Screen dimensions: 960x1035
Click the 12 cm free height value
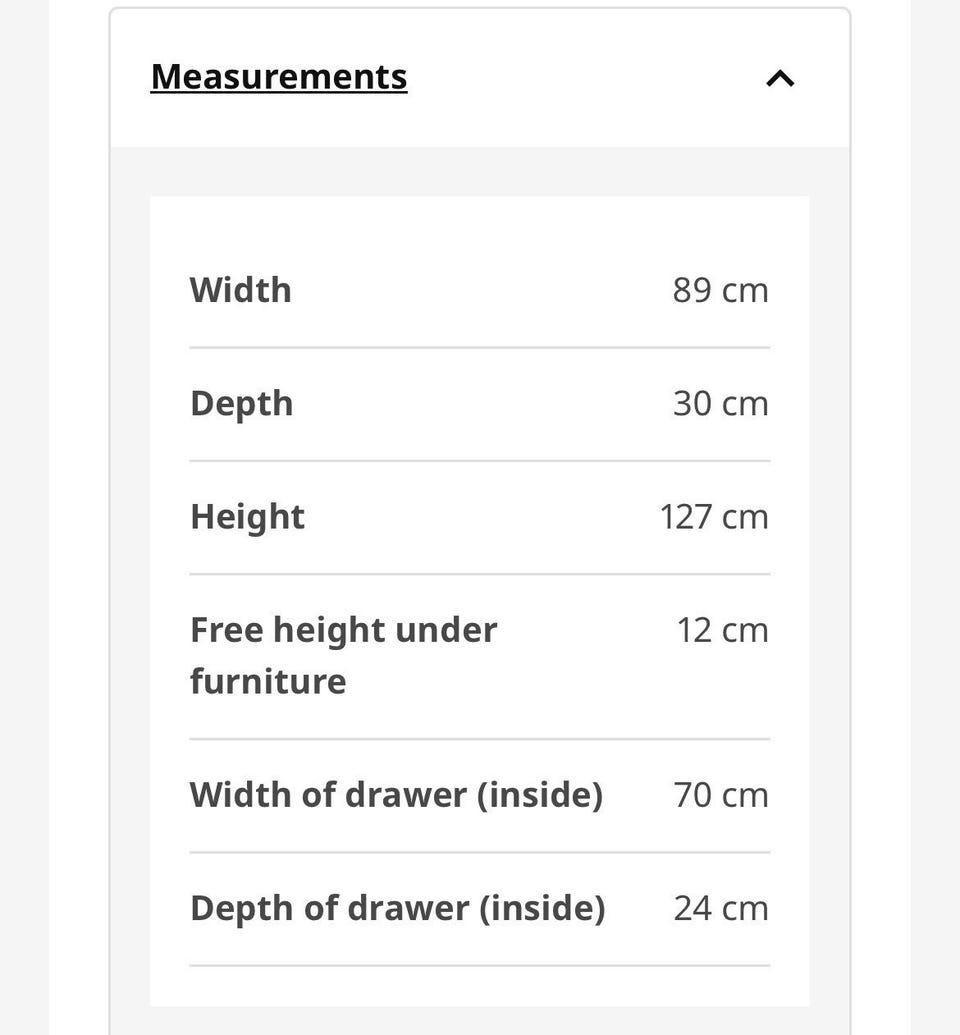[x=723, y=630]
